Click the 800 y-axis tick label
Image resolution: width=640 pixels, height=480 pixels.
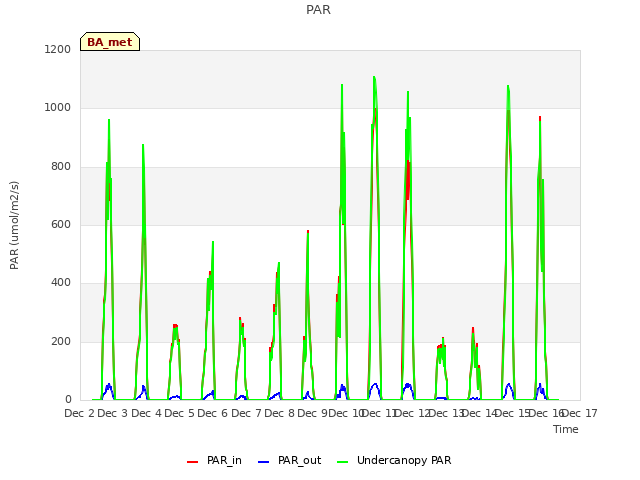(61, 167)
